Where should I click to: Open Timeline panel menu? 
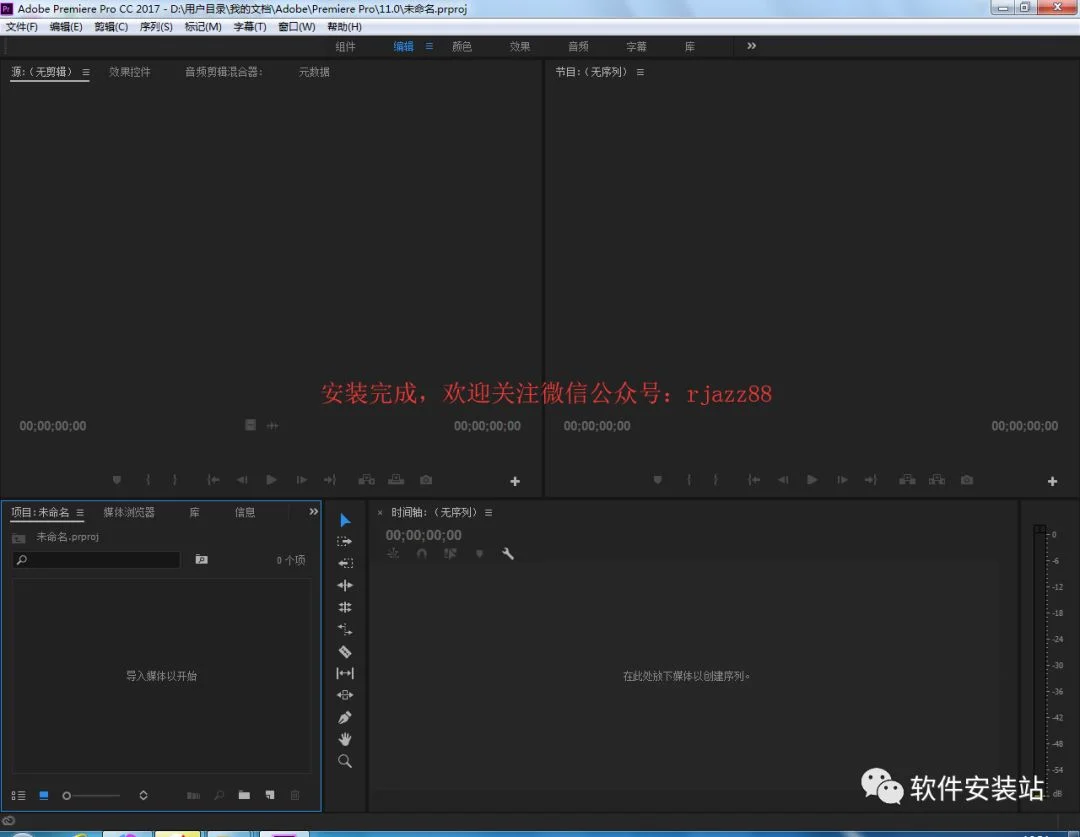(488, 513)
